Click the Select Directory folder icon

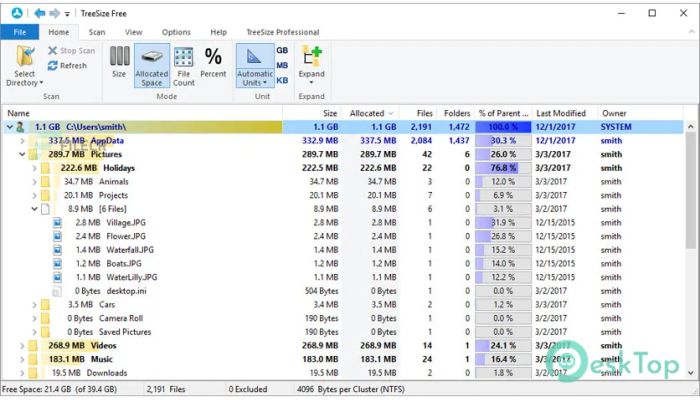(x=25, y=57)
